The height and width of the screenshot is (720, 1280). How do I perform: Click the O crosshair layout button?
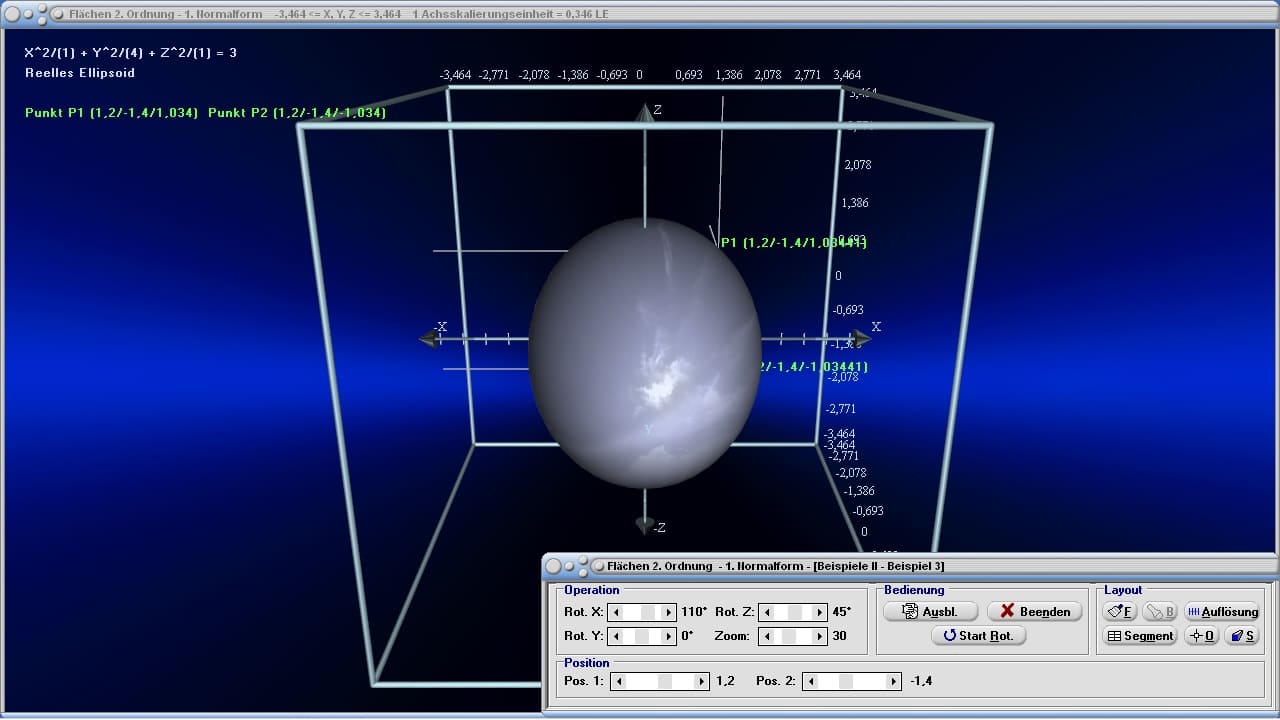click(1201, 635)
